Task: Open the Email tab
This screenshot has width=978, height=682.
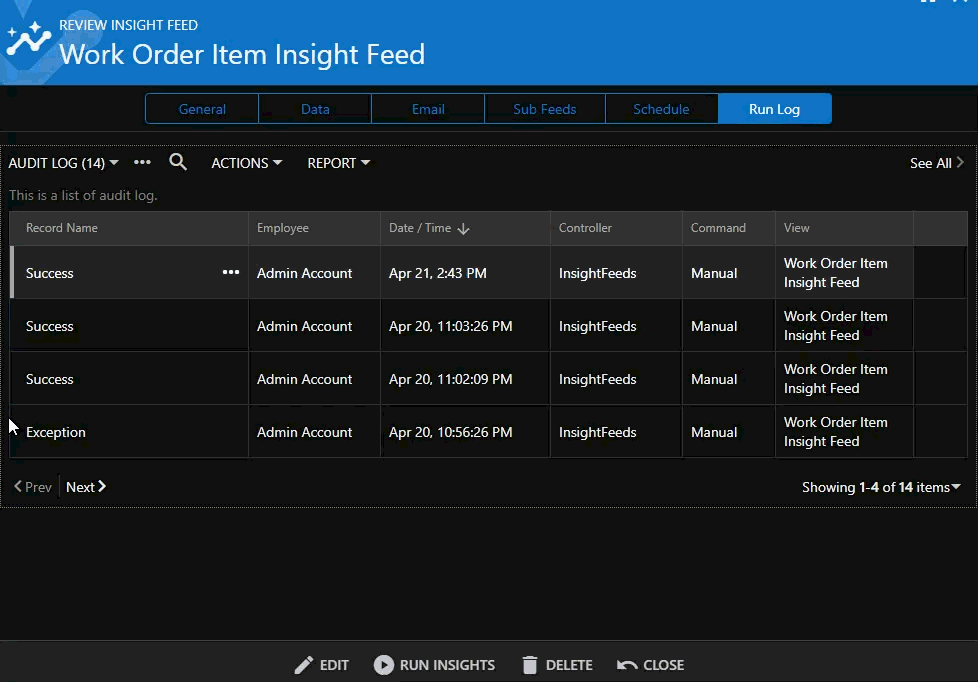Action: pyautogui.click(x=428, y=109)
